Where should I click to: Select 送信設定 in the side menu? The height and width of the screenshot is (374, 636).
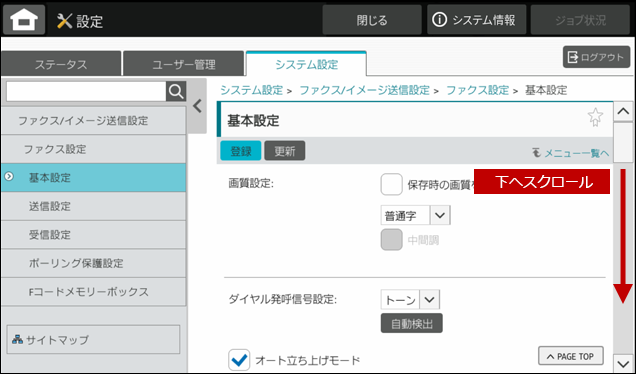pyautogui.click(x=93, y=206)
